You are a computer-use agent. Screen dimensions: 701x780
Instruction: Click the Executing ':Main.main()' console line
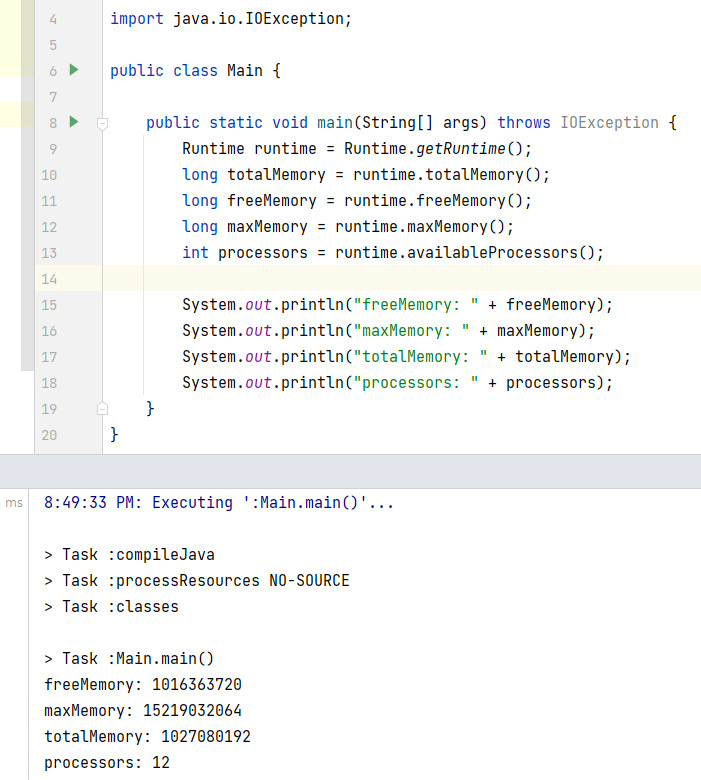(x=219, y=503)
